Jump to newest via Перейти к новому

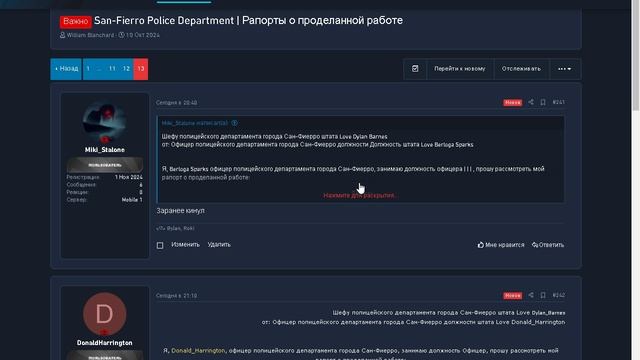(460, 69)
